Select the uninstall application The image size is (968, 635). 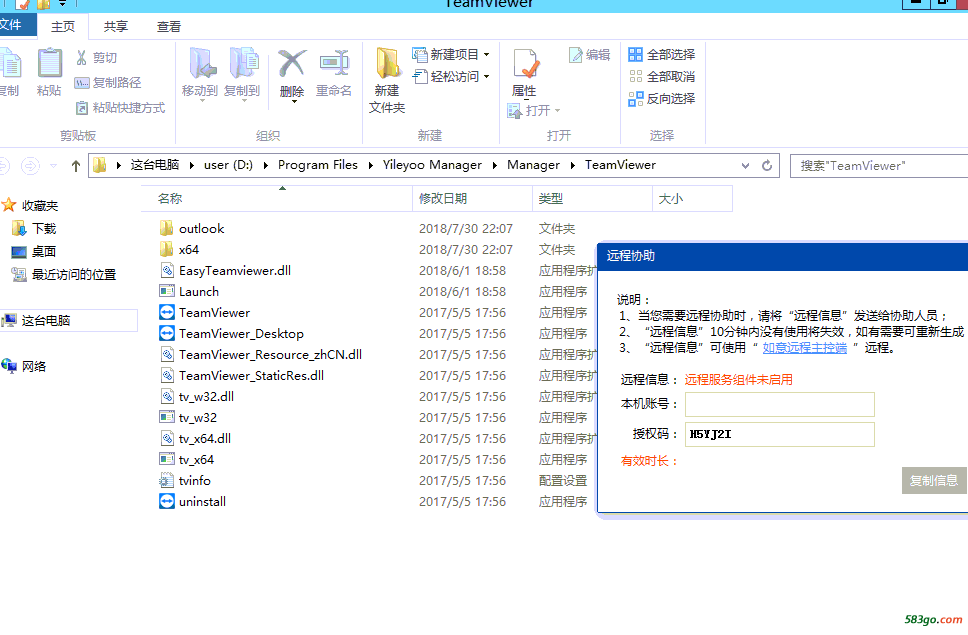[x=193, y=502]
